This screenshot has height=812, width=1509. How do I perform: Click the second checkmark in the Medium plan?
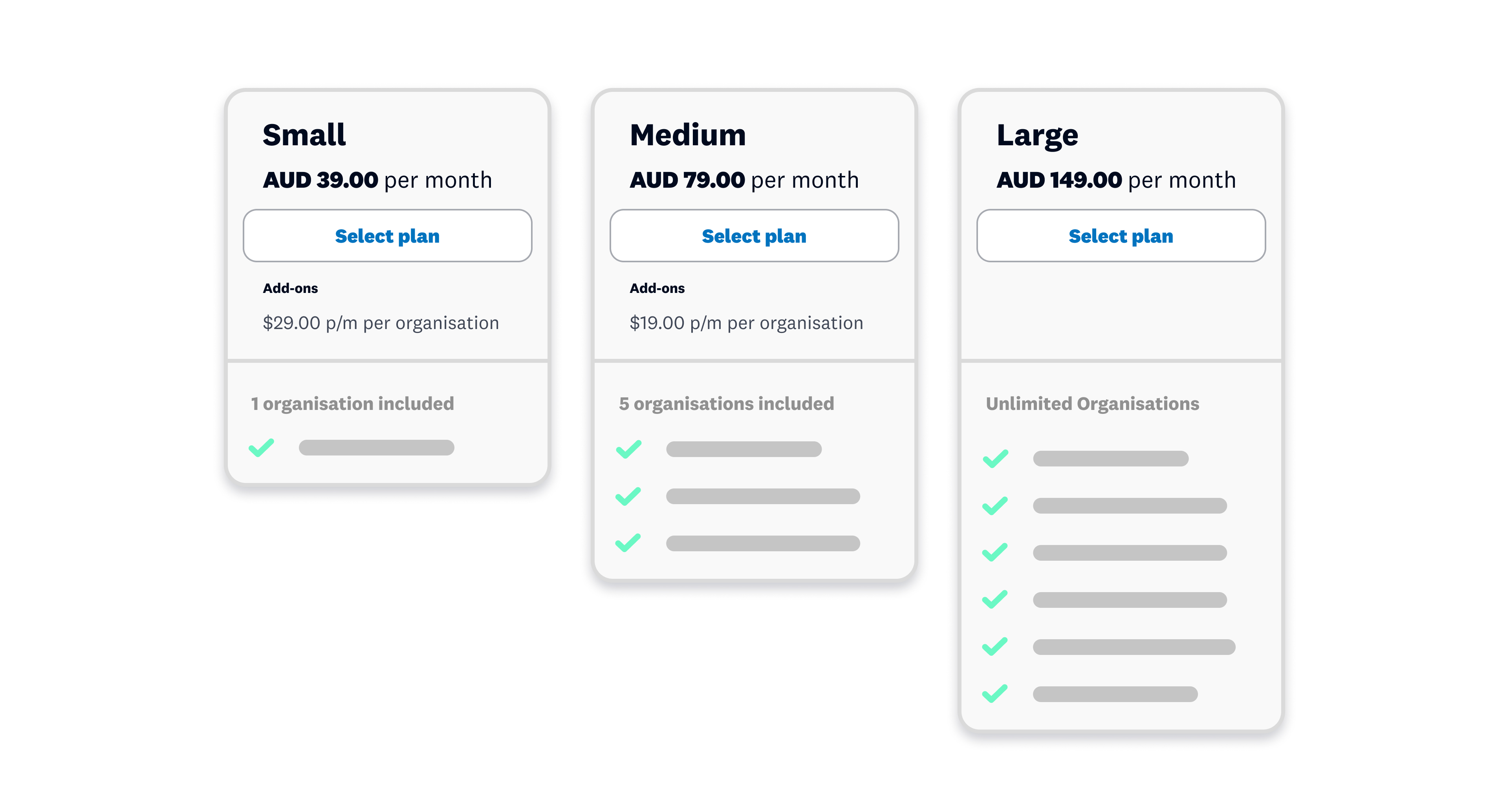coord(628,496)
